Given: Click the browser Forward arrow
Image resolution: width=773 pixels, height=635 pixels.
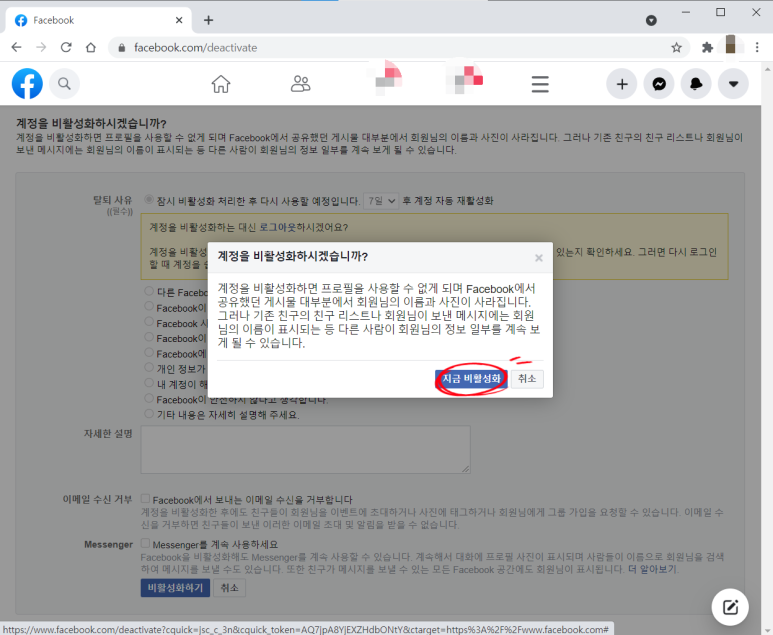Looking at the screenshot, I should tap(41, 47).
